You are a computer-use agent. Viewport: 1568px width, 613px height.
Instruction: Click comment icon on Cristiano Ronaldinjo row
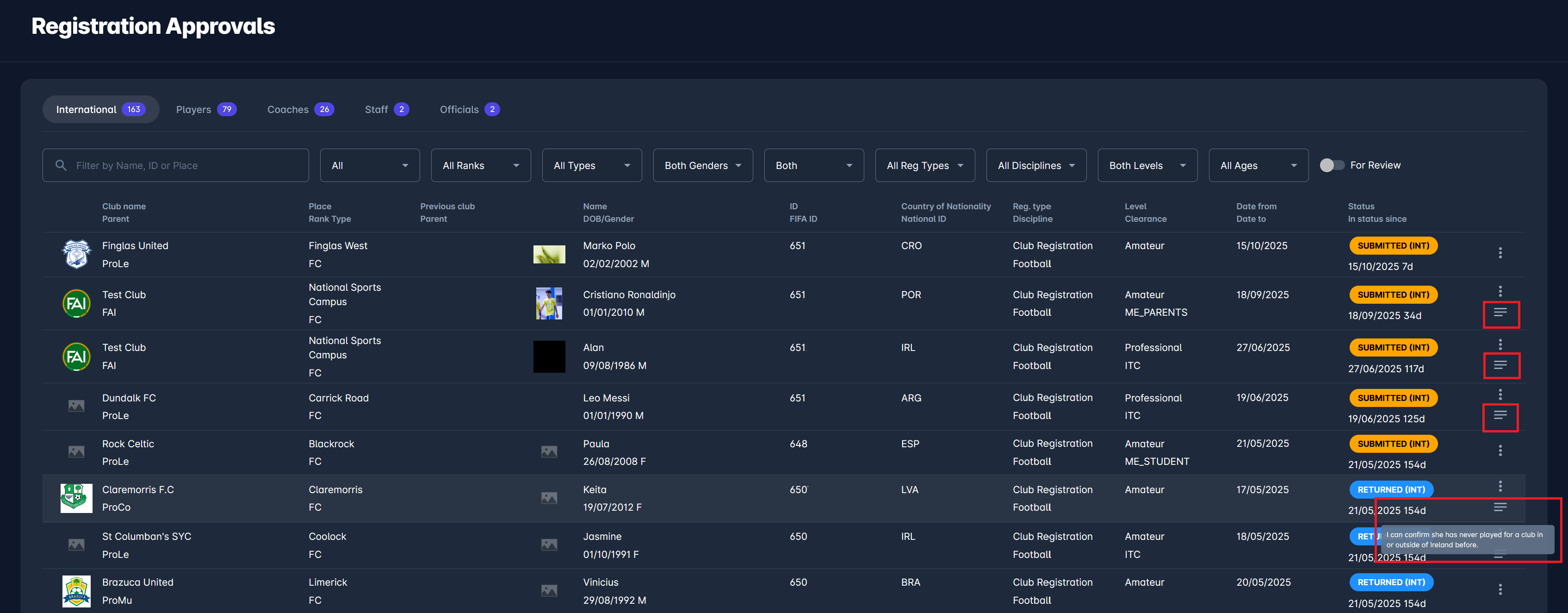point(1500,313)
